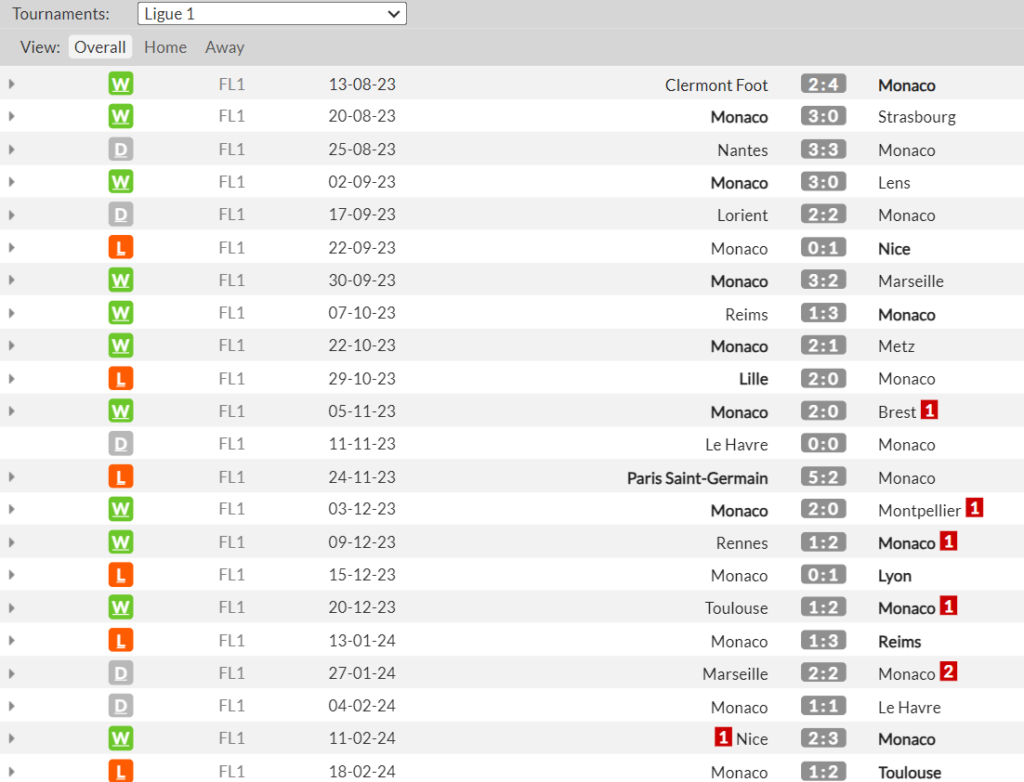Click the W icon for 11-02-24 match
The width and height of the screenshot is (1024, 782).
coord(121,738)
